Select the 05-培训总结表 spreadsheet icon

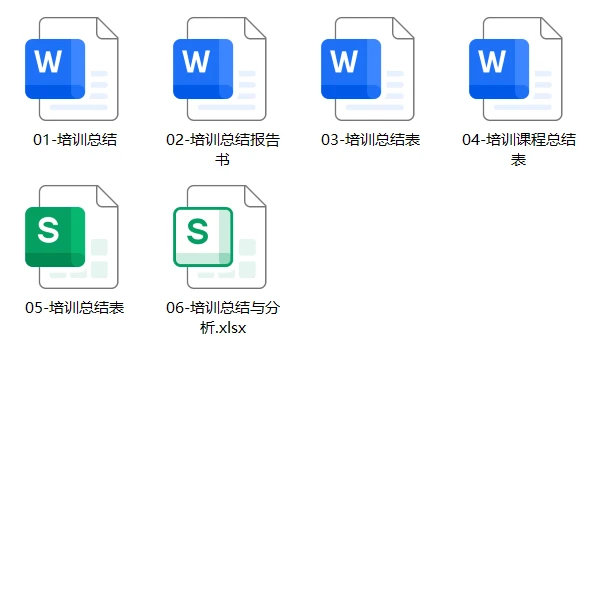tap(72, 237)
